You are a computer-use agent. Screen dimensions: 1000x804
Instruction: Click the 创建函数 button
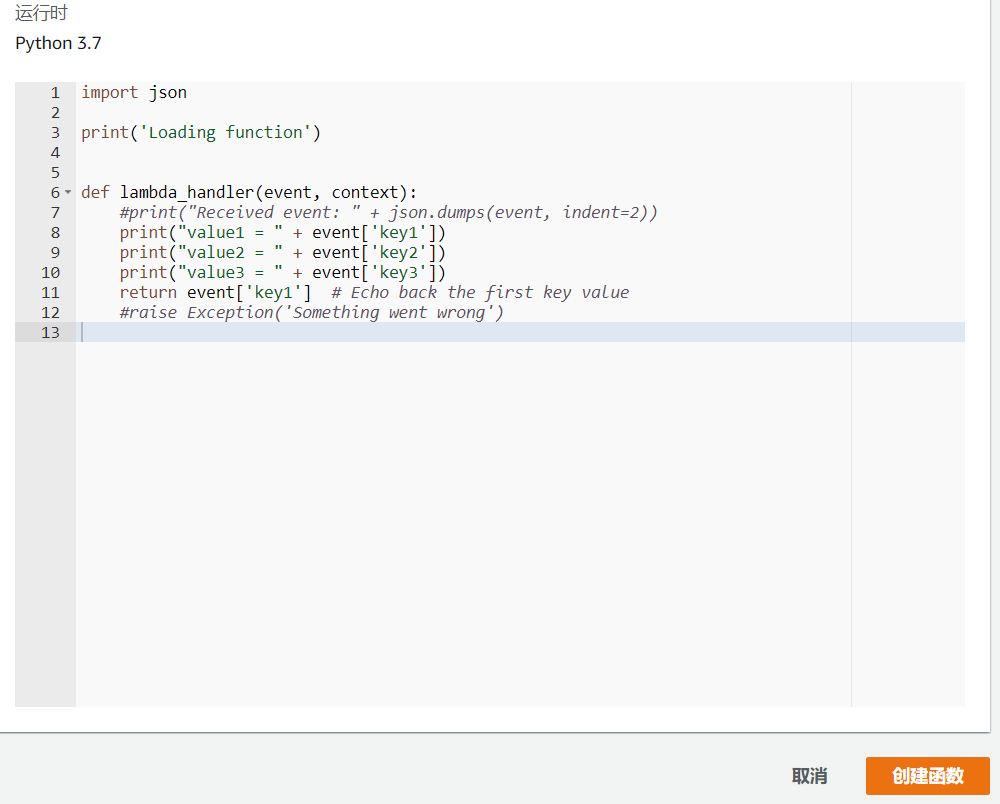(927, 775)
